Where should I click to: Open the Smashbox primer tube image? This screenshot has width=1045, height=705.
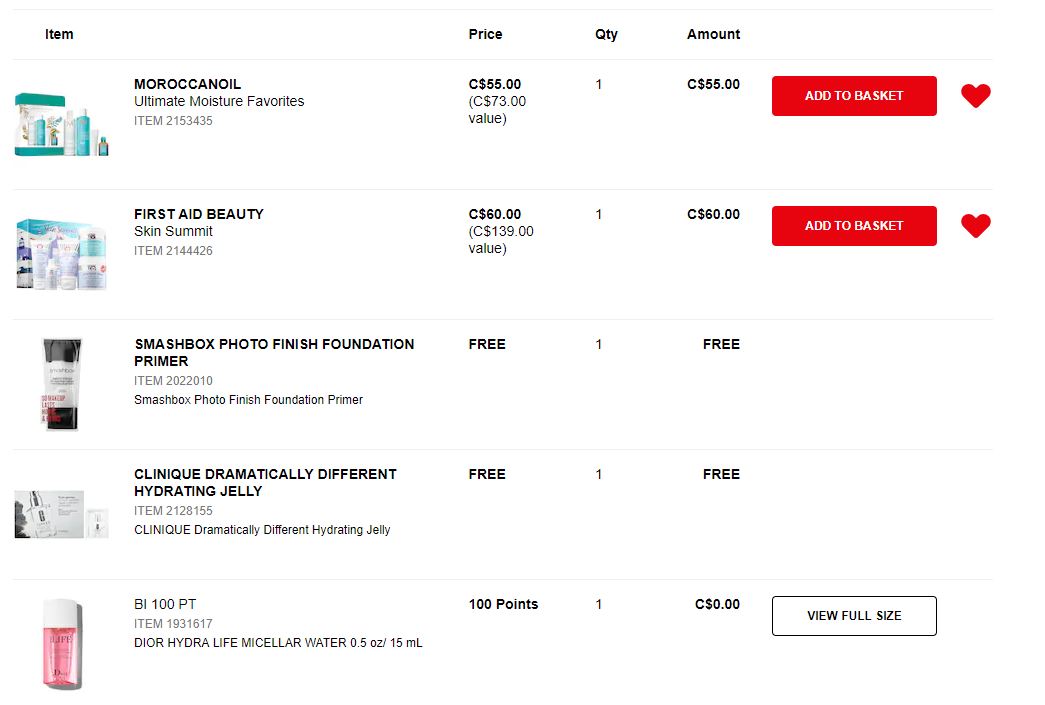[x=61, y=384]
